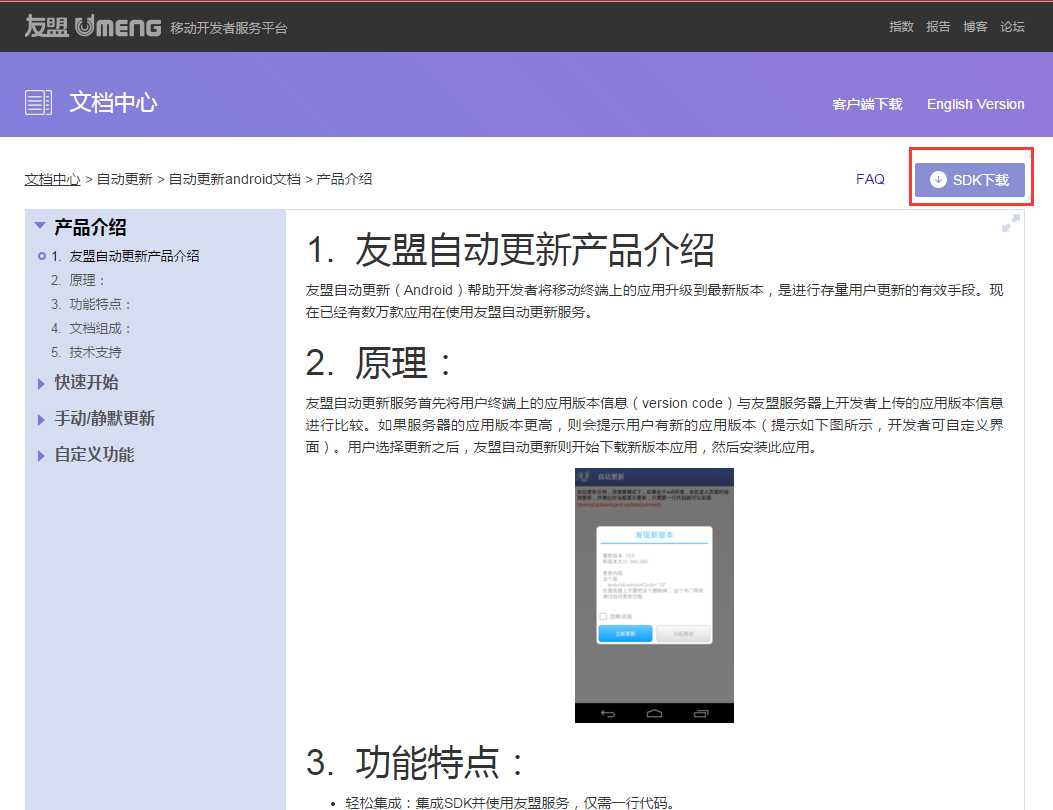The width and height of the screenshot is (1053, 810).
Task: Click 产品介绍 sidebar heading
Action: [x=91, y=227]
